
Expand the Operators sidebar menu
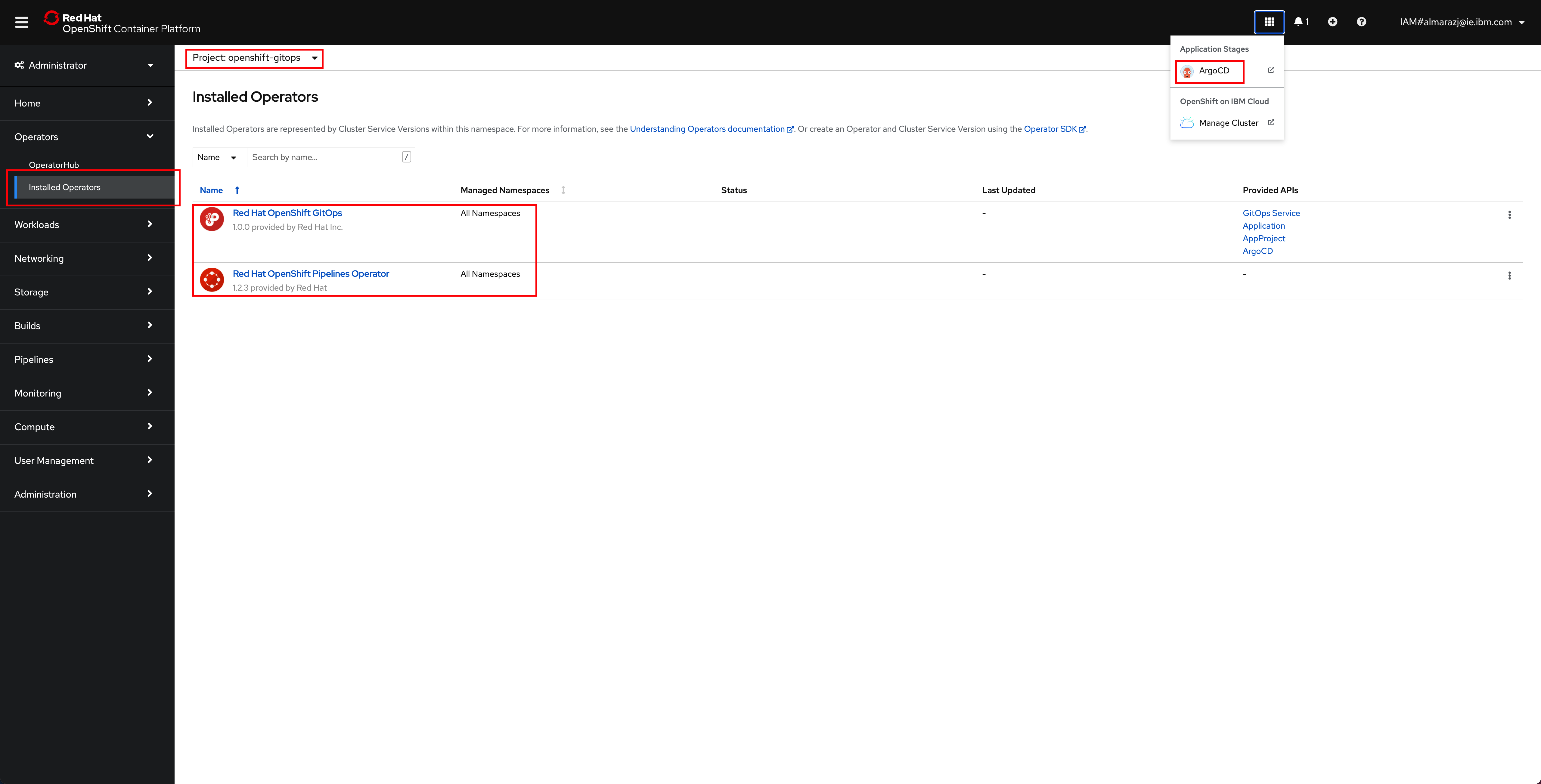tap(85, 136)
